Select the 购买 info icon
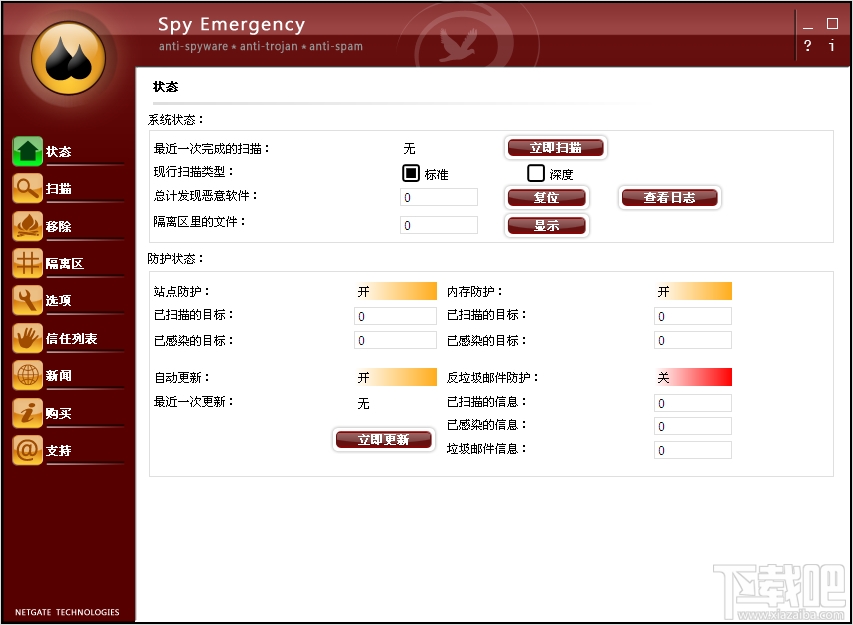This screenshot has width=853, height=625. 27,413
